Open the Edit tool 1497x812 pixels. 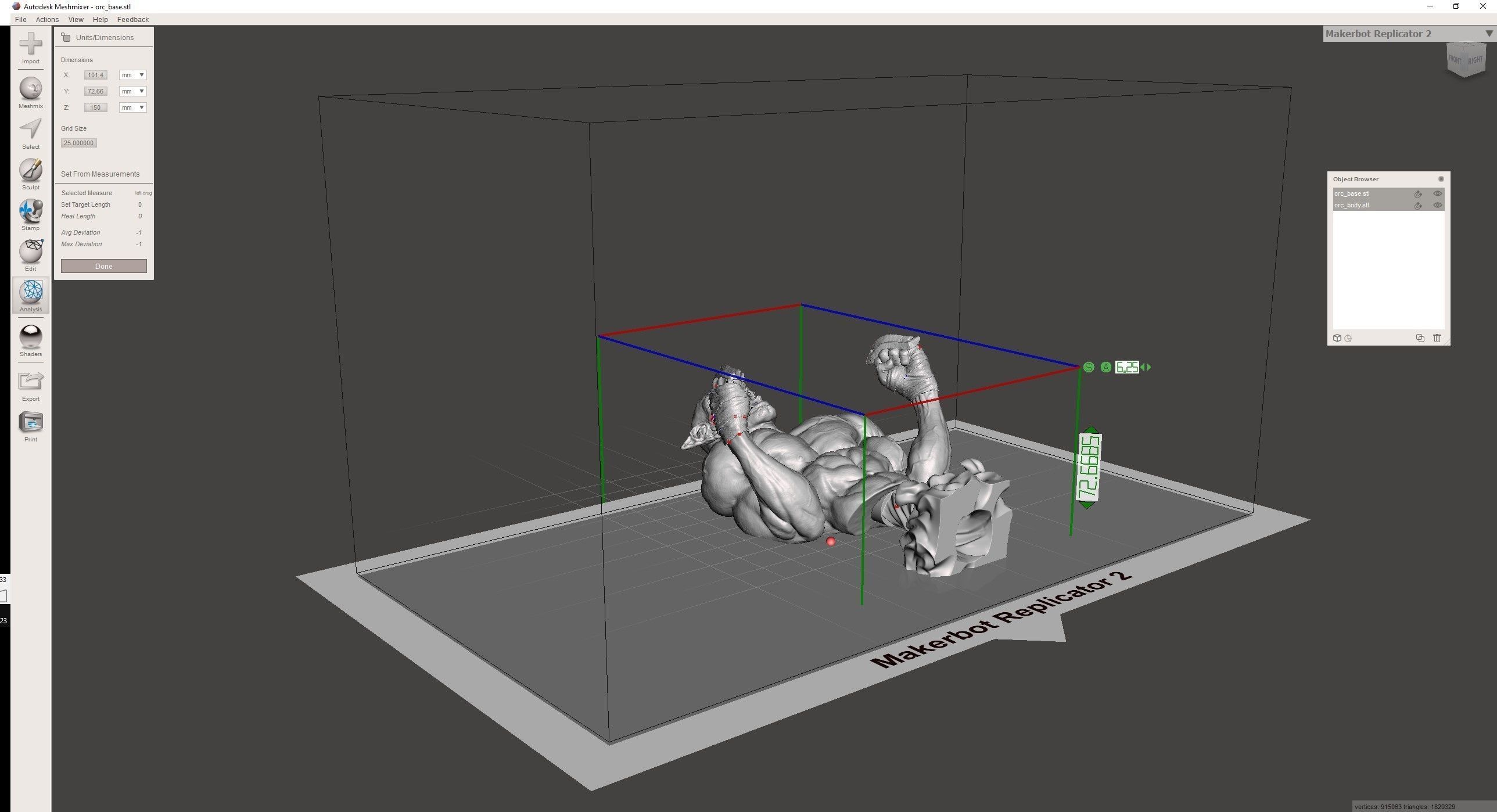tap(31, 256)
